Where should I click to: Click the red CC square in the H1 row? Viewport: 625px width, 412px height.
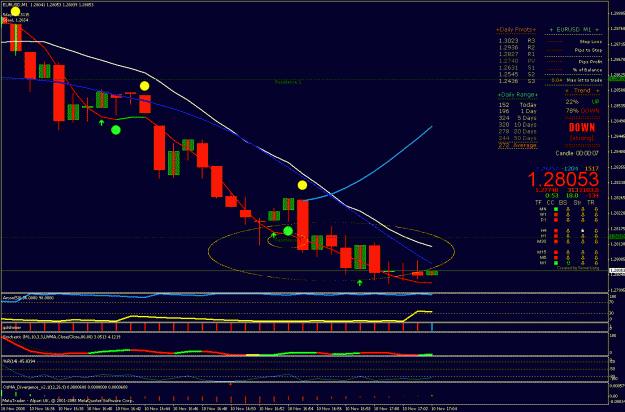pyautogui.click(x=556, y=236)
